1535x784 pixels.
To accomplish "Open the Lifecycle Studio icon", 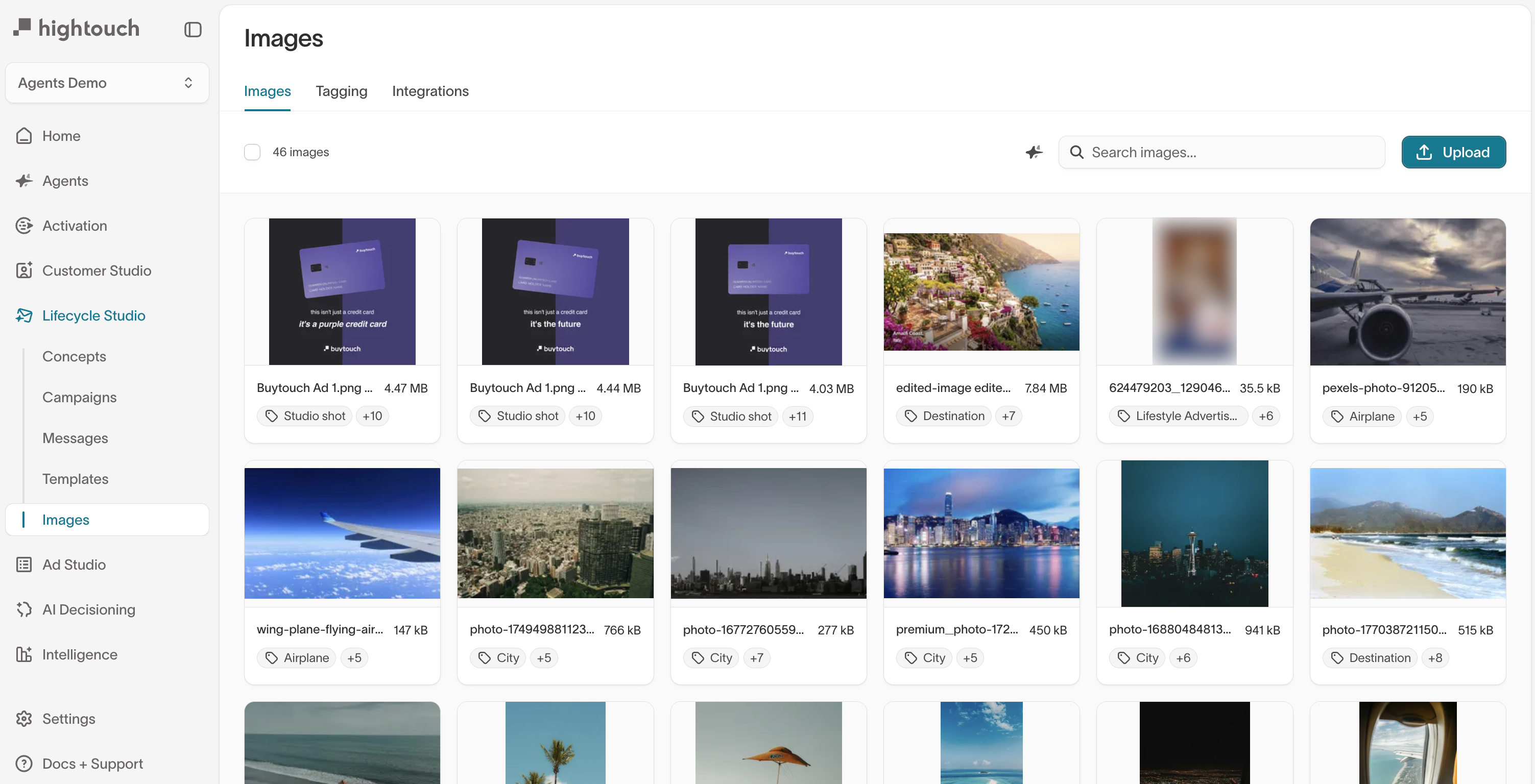I will tap(24, 315).
